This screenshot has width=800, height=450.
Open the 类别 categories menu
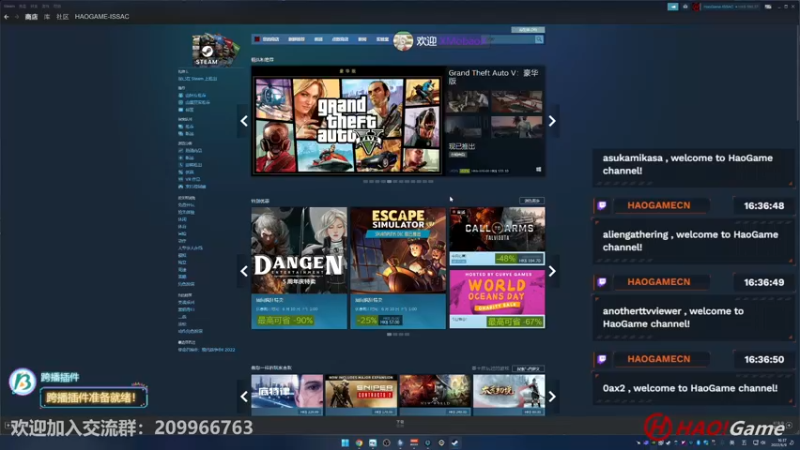[x=318, y=39]
